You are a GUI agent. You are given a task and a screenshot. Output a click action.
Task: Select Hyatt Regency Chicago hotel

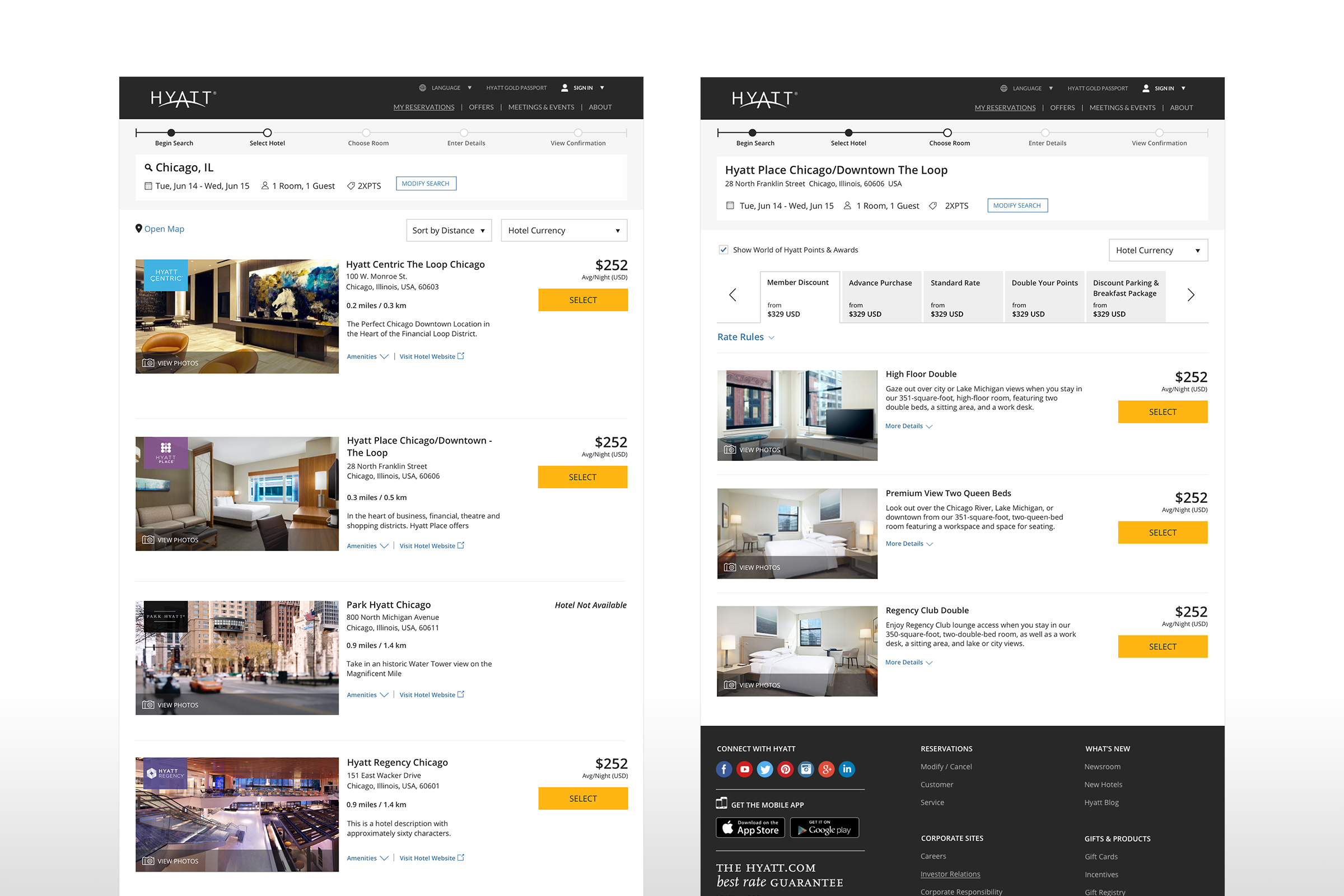[583, 799]
